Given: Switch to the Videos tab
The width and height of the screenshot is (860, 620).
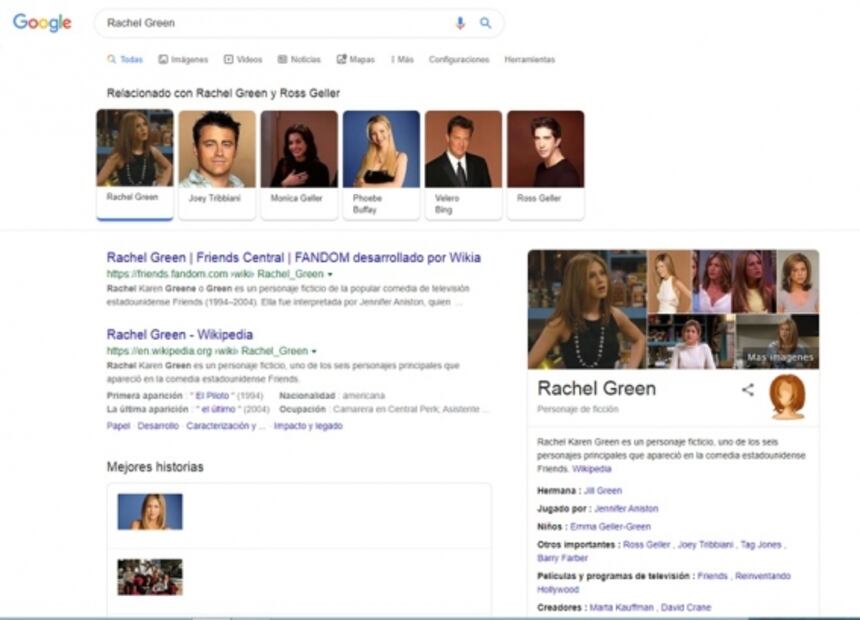Looking at the screenshot, I should tap(243, 60).
